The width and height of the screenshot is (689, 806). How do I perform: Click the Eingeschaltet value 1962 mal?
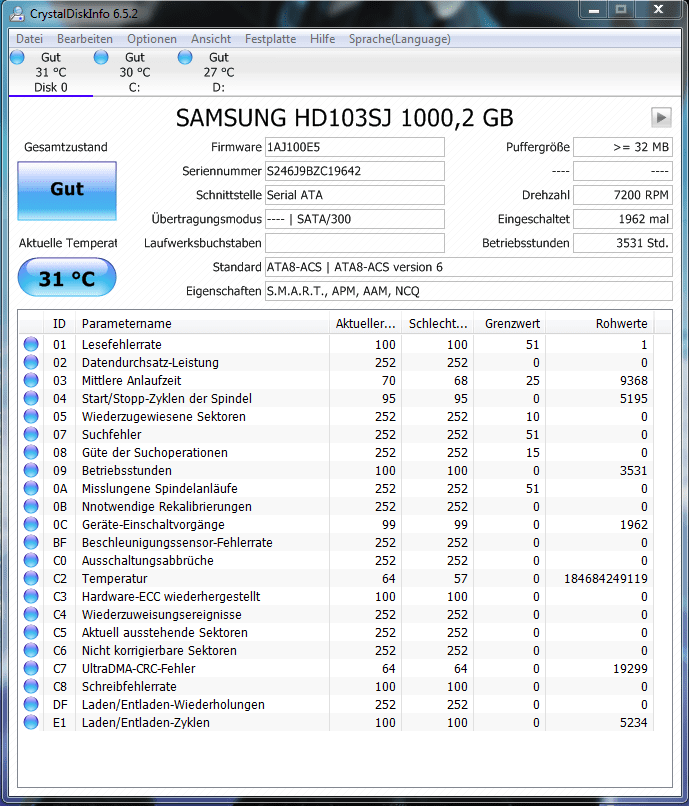tap(623, 219)
